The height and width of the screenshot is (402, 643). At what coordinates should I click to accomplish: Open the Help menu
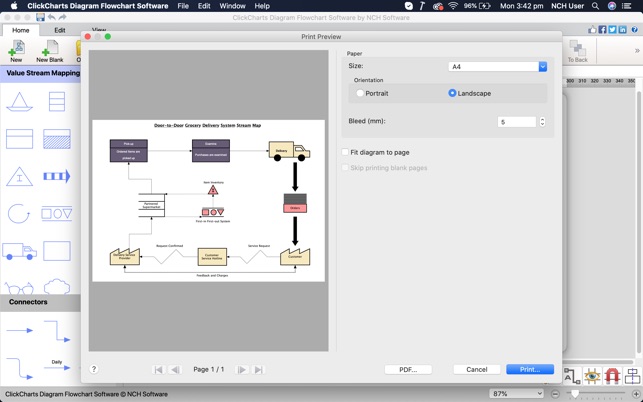(262, 6)
